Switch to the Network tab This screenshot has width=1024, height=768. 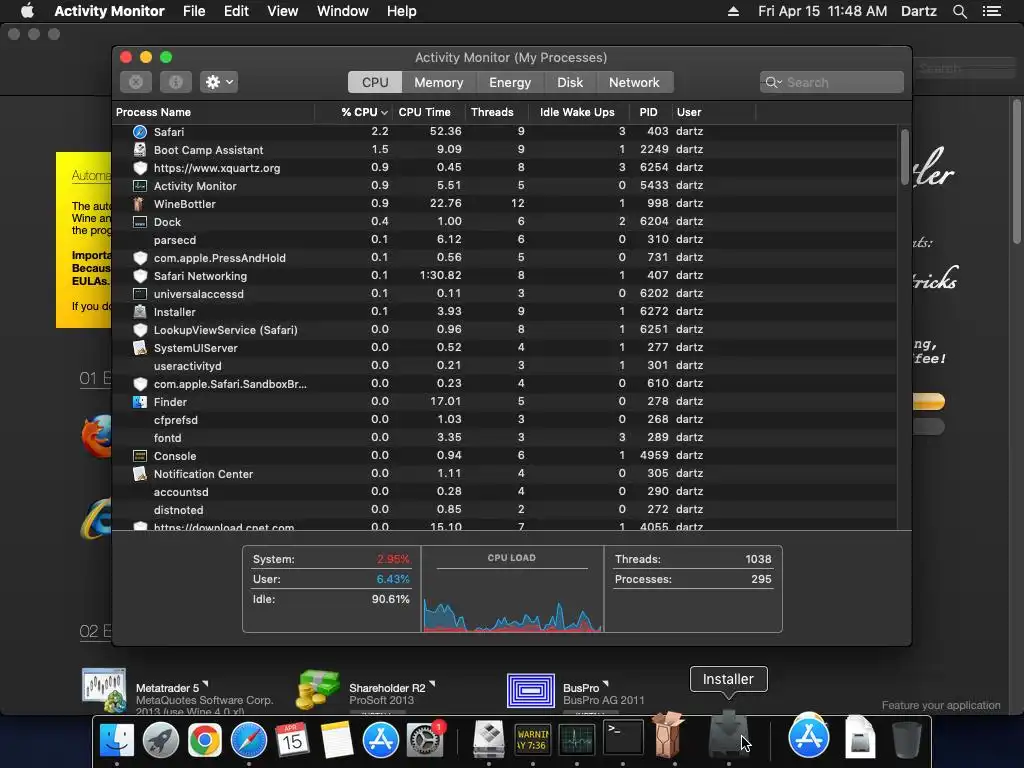click(634, 82)
